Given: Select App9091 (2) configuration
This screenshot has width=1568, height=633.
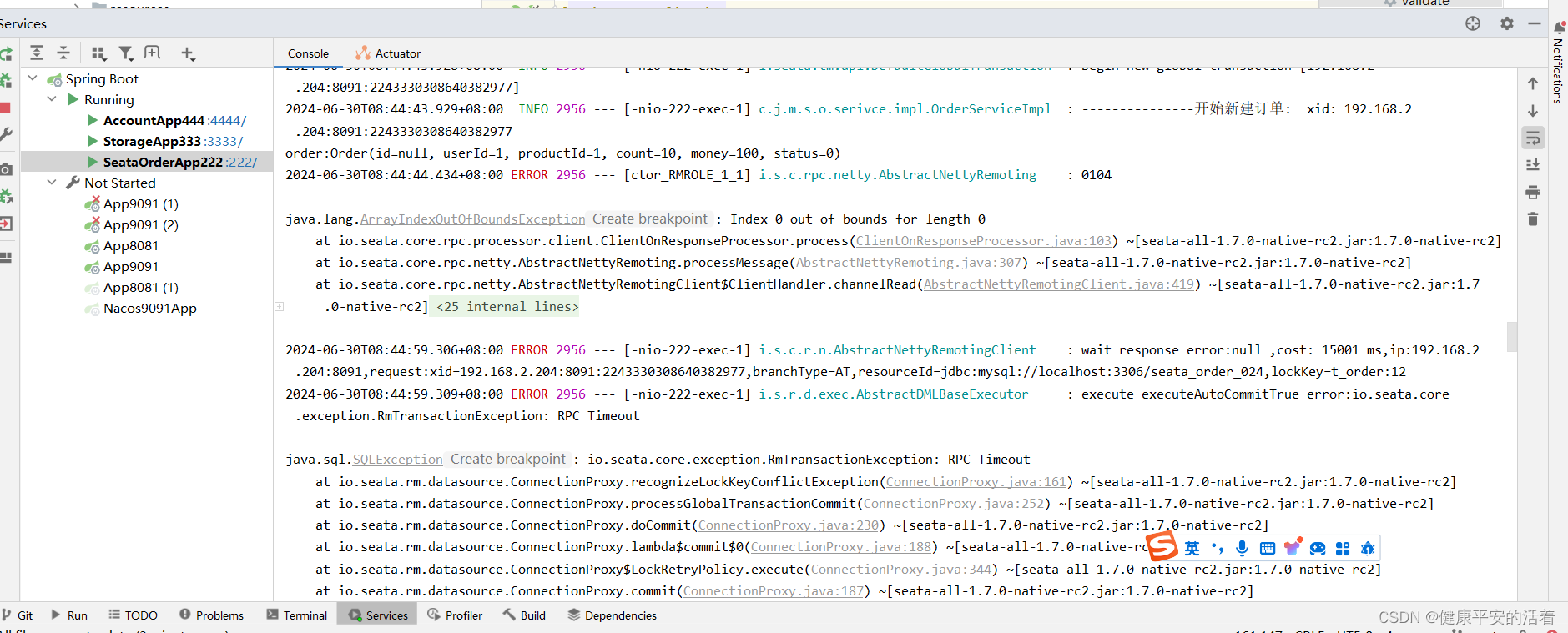Looking at the screenshot, I should 141,224.
